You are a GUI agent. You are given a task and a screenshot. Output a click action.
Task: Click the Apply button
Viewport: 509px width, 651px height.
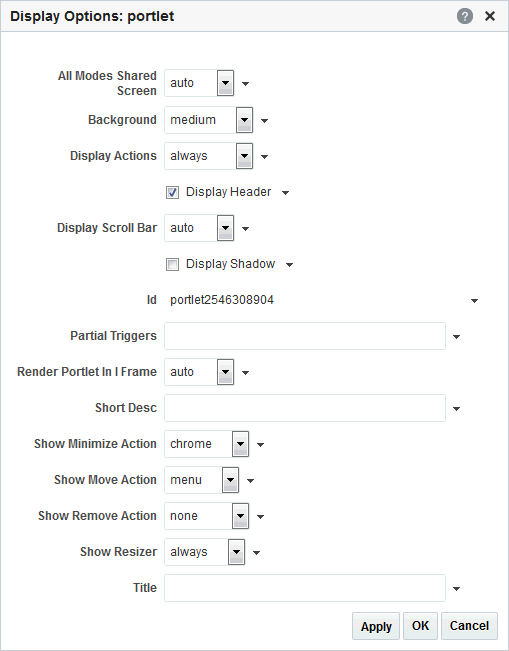click(376, 626)
